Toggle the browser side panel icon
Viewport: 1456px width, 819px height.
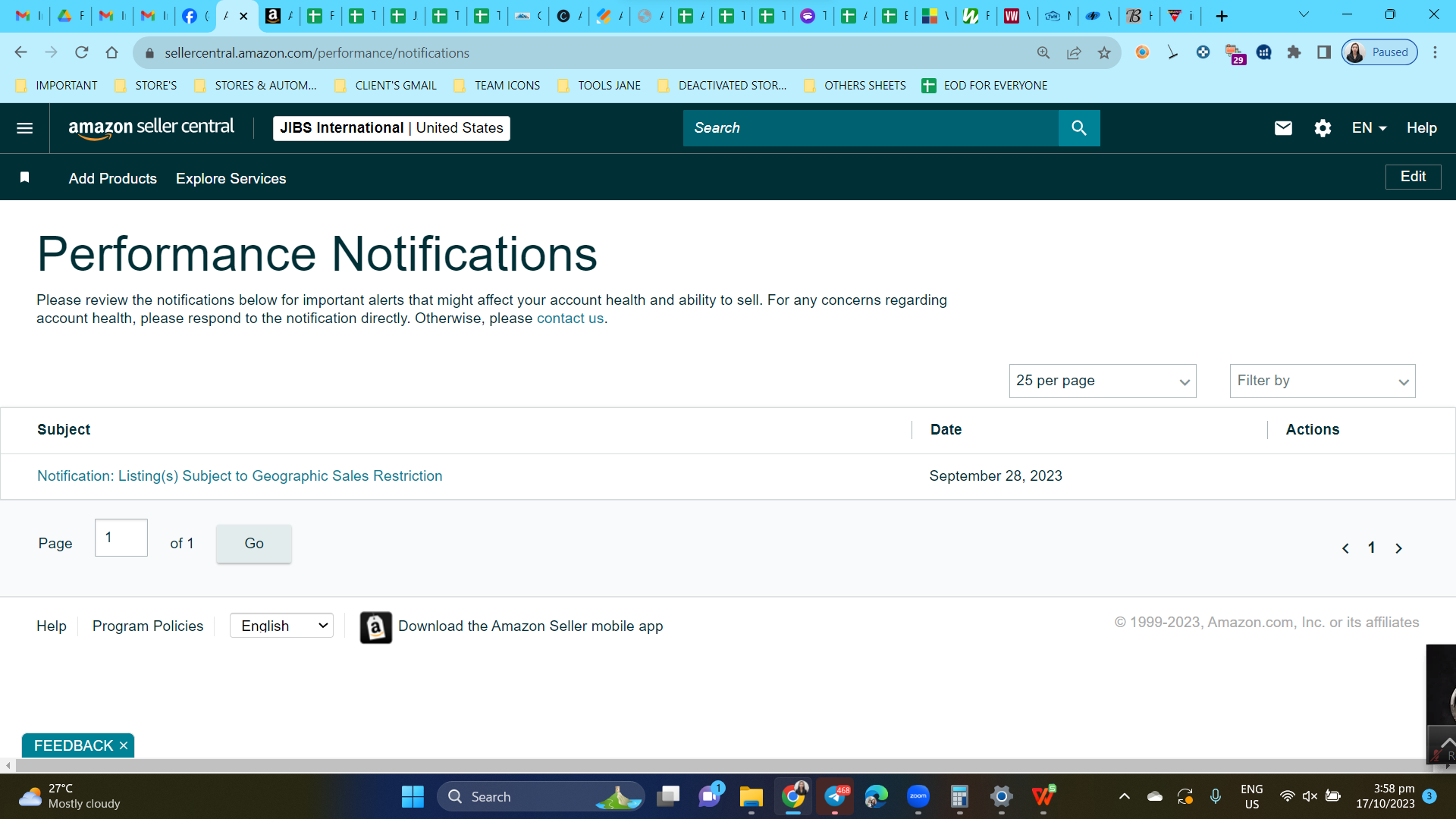pyautogui.click(x=1324, y=52)
